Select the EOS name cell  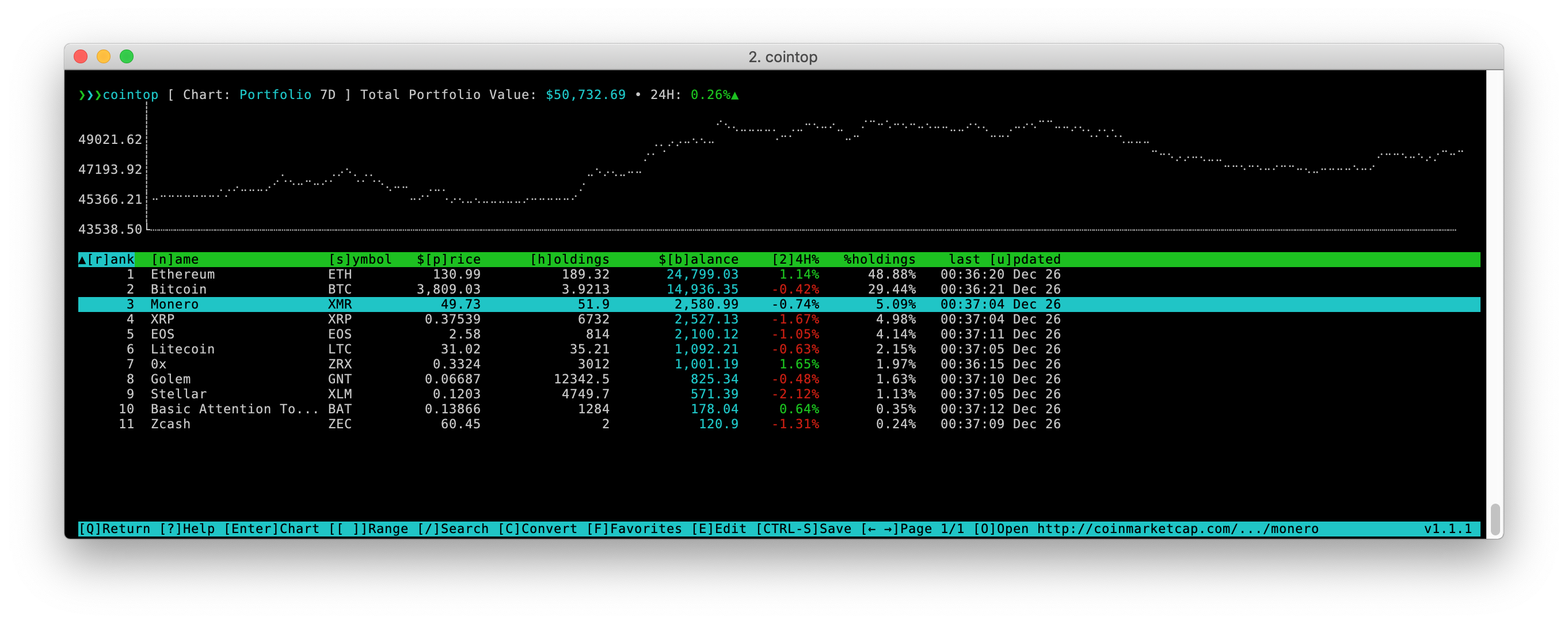click(x=162, y=334)
